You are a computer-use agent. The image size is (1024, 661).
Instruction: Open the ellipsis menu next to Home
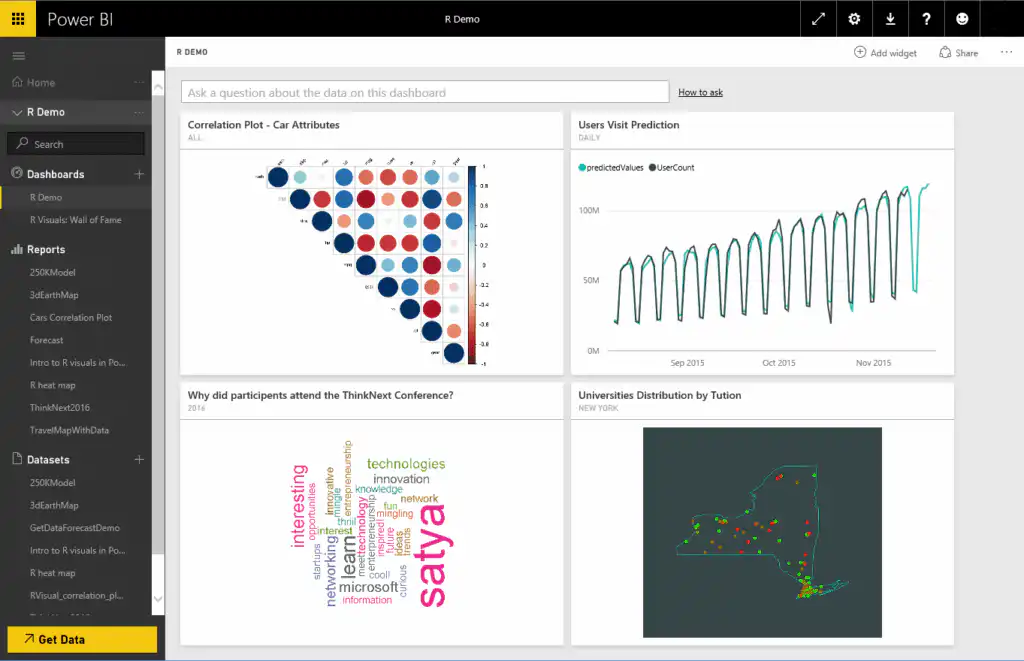coord(139,83)
